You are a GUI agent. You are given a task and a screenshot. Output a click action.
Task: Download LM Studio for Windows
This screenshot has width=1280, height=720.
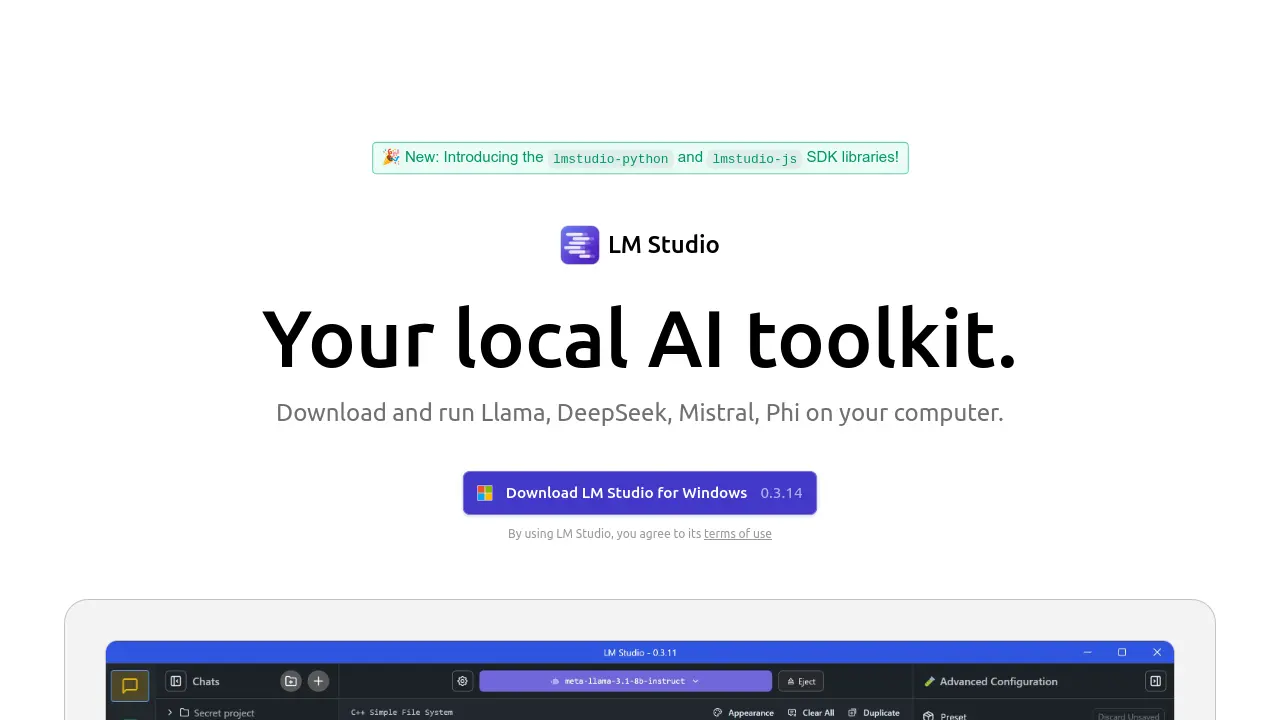coord(640,493)
